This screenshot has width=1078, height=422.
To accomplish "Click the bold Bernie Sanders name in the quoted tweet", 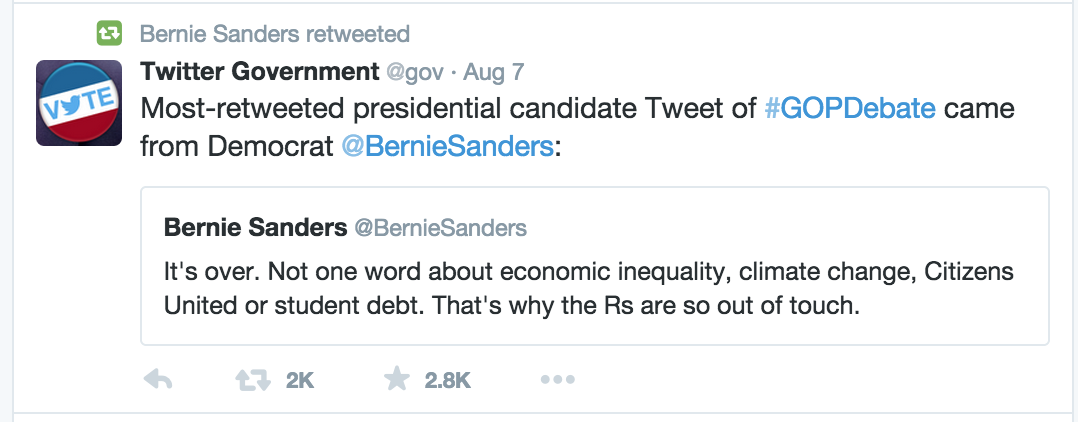I will tap(255, 227).
